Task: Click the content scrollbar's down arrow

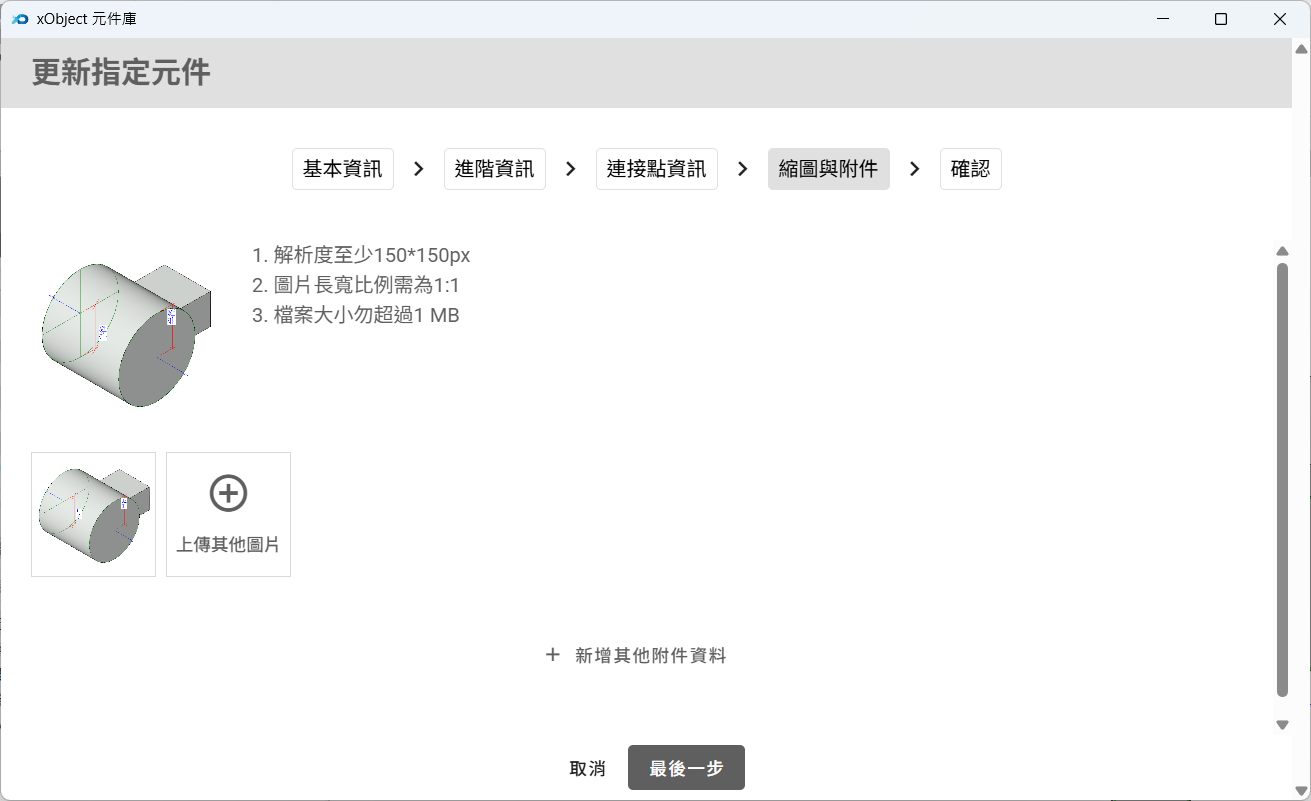Action: click(x=1282, y=725)
